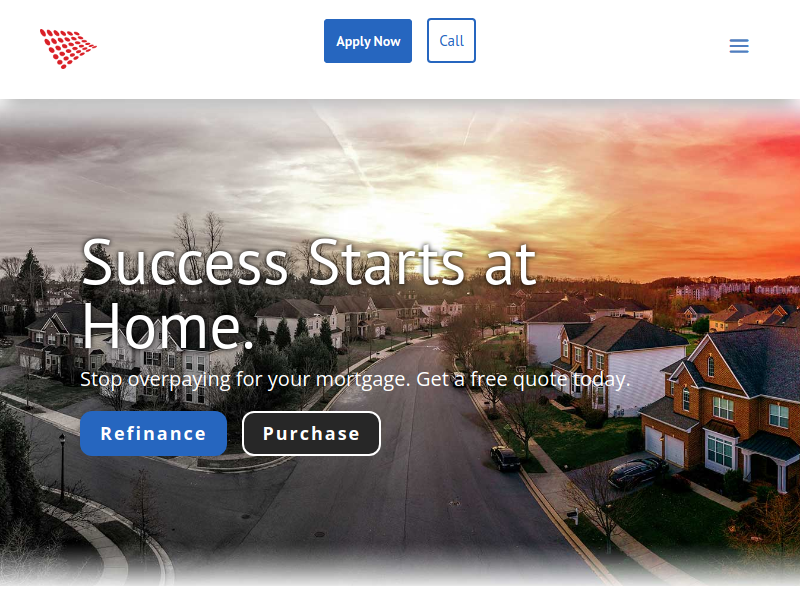Click the black car parked on the street
Image resolution: width=800 pixels, height=600 pixels.
(505, 458)
